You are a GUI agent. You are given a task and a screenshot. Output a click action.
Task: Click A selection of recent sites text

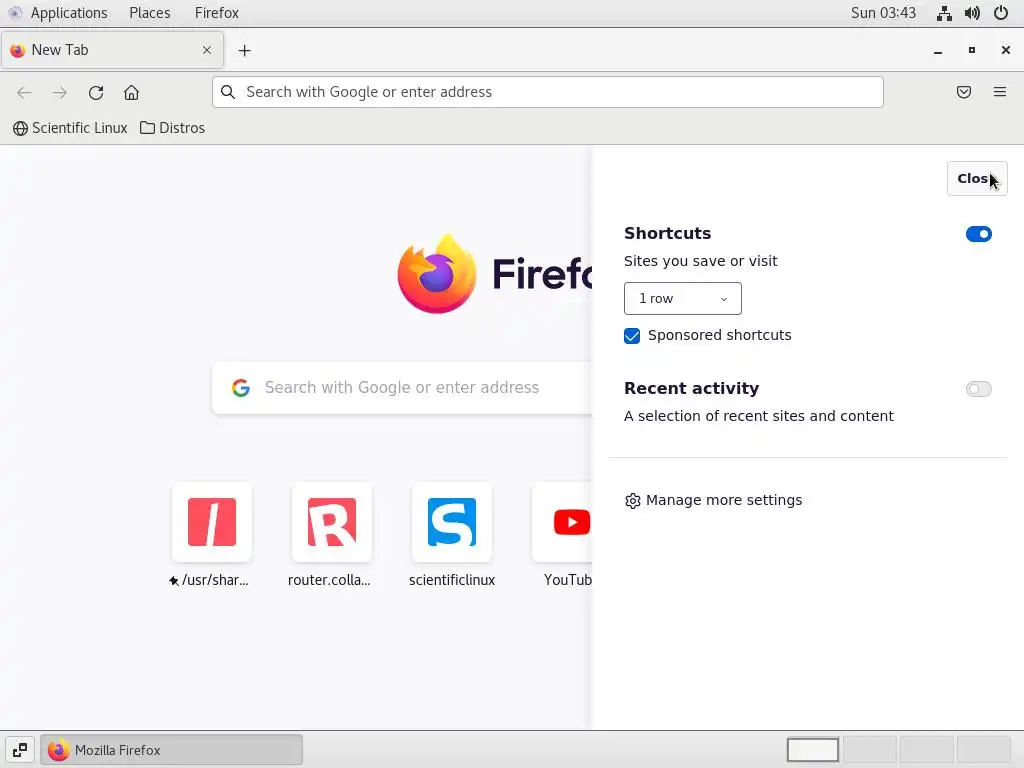[759, 416]
